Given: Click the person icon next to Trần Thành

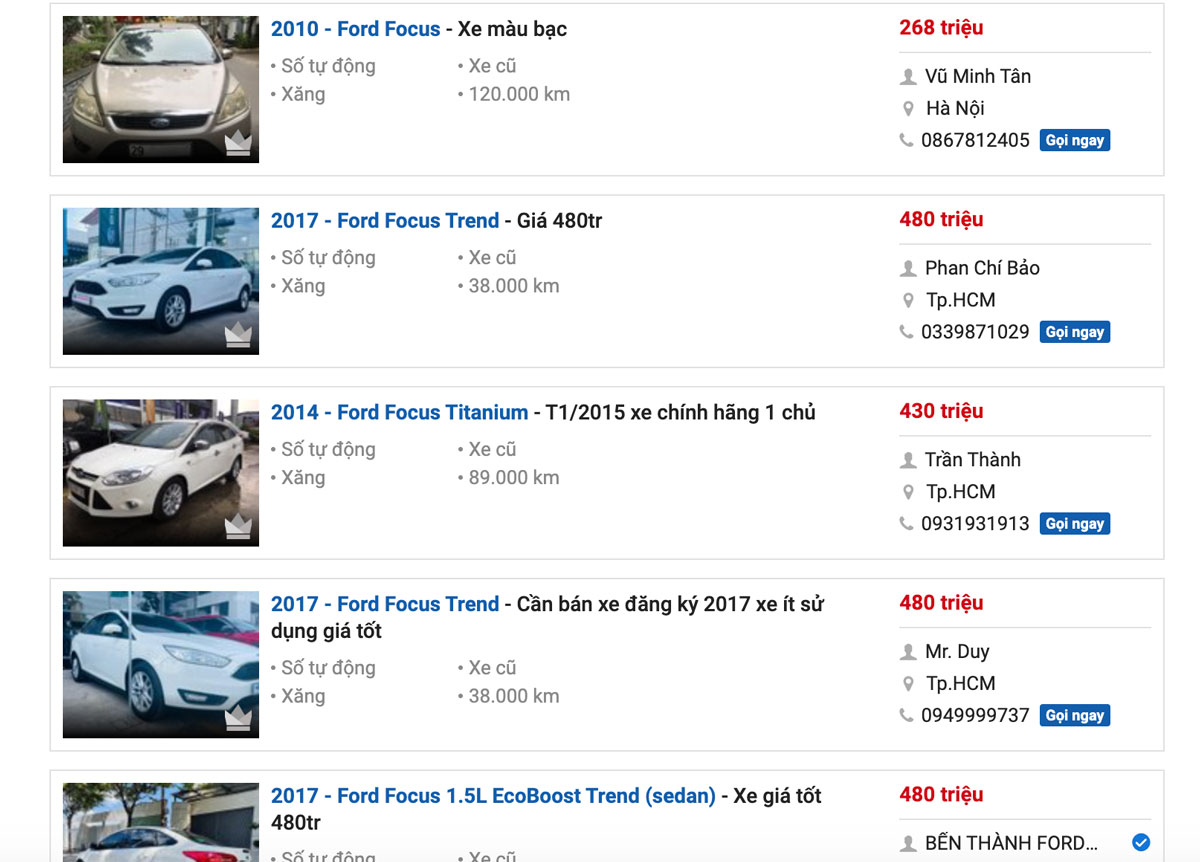Looking at the screenshot, I should (x=908, y=459).
